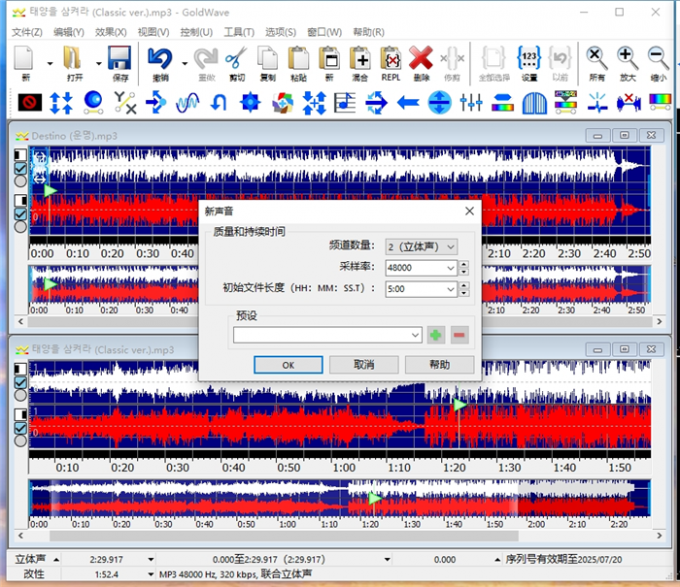Click the green plus add preset button

pos(436,335)
